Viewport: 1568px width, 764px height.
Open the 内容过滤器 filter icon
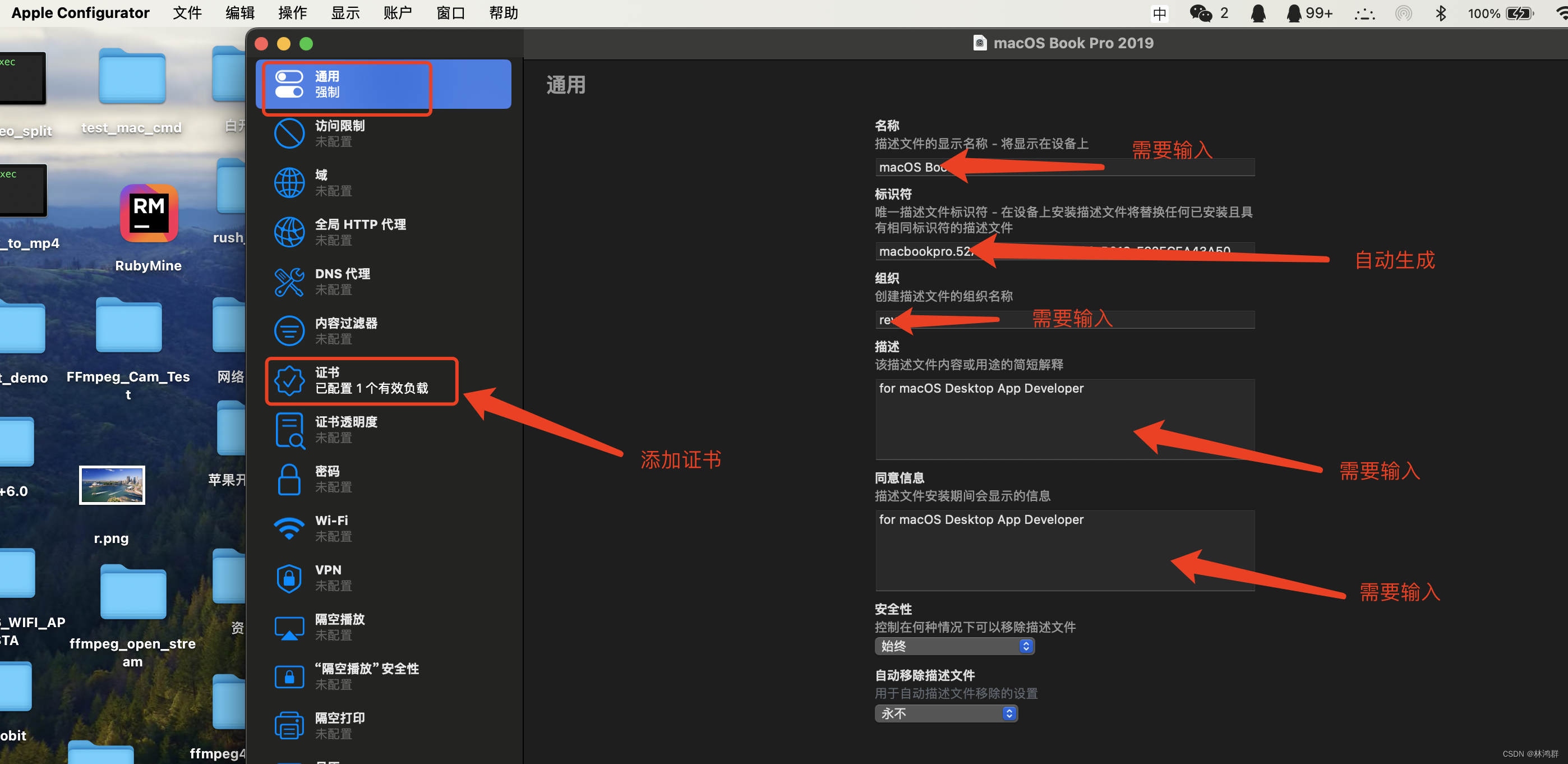289,330
